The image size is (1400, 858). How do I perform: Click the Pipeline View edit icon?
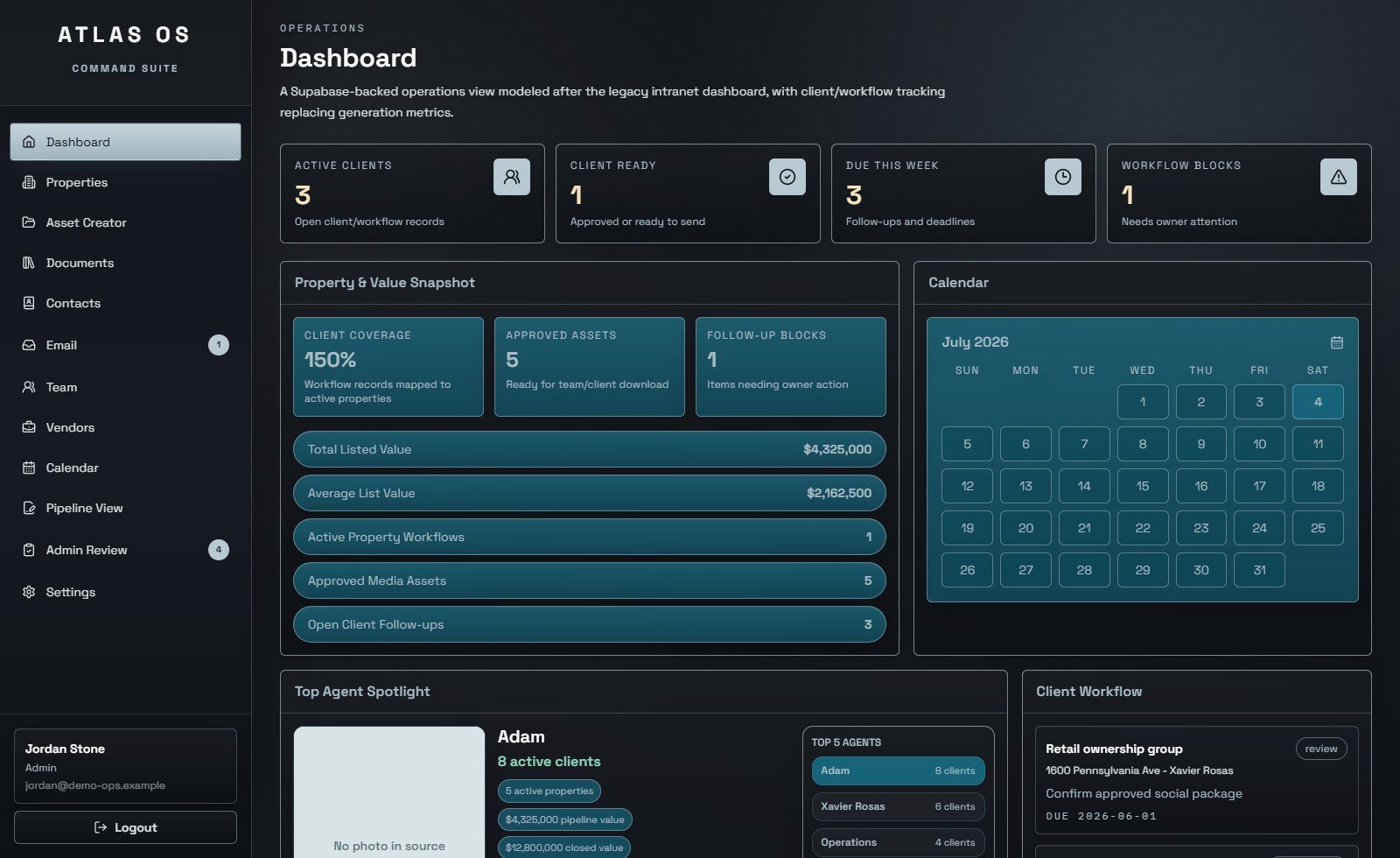coord(29,508)
